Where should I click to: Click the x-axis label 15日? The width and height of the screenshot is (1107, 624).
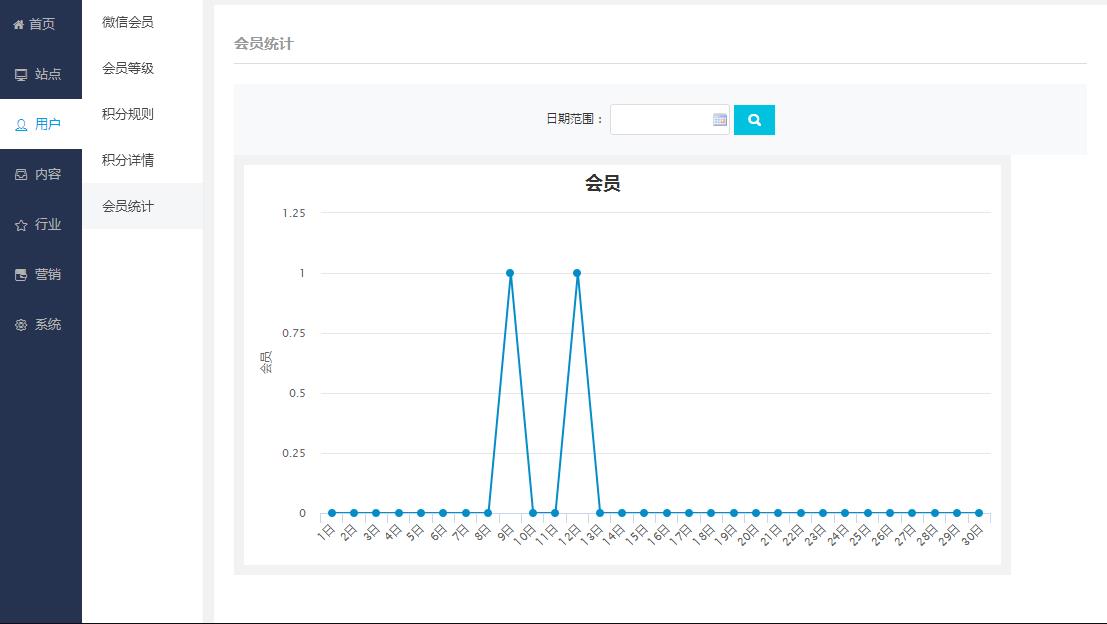click(x=637, y=534)
